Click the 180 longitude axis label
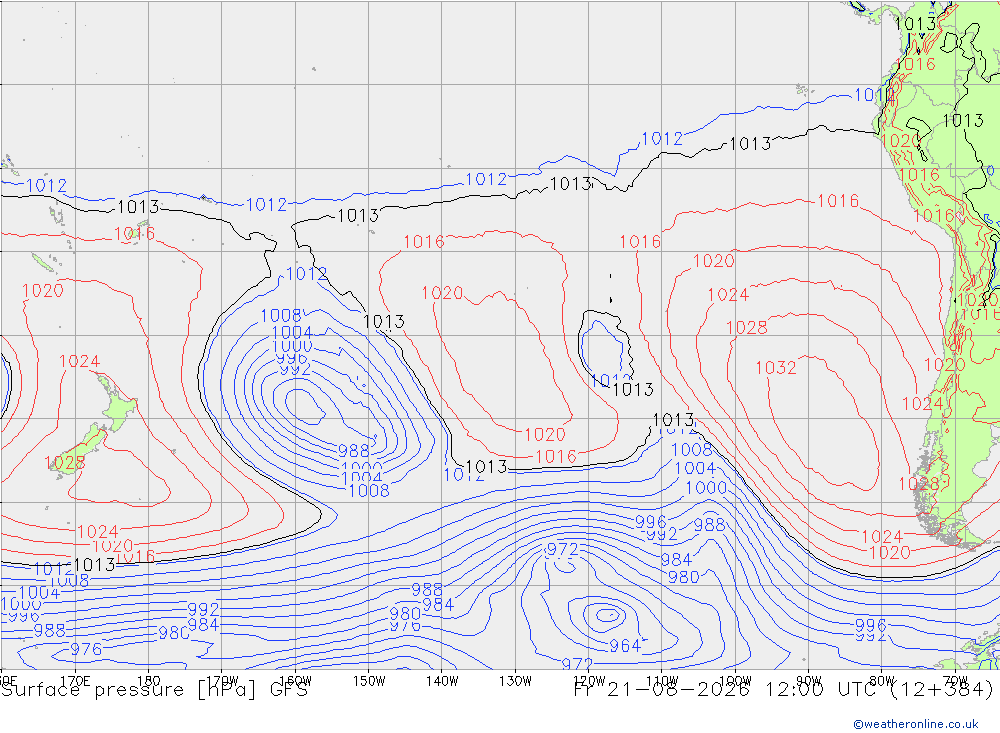This screenshot has height=733, width=1000. coord(148,681)
